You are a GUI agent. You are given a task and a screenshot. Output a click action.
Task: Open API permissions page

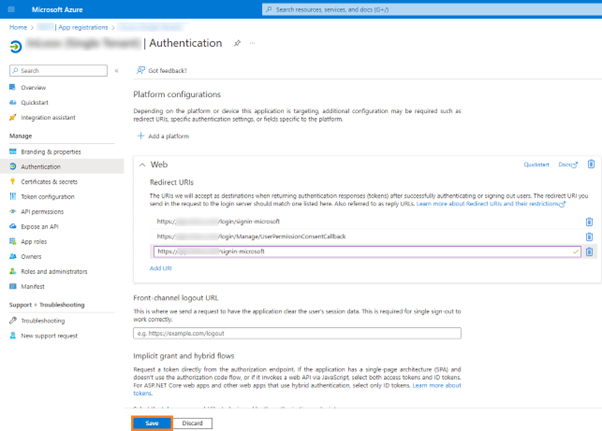click(x=42, y=211)
